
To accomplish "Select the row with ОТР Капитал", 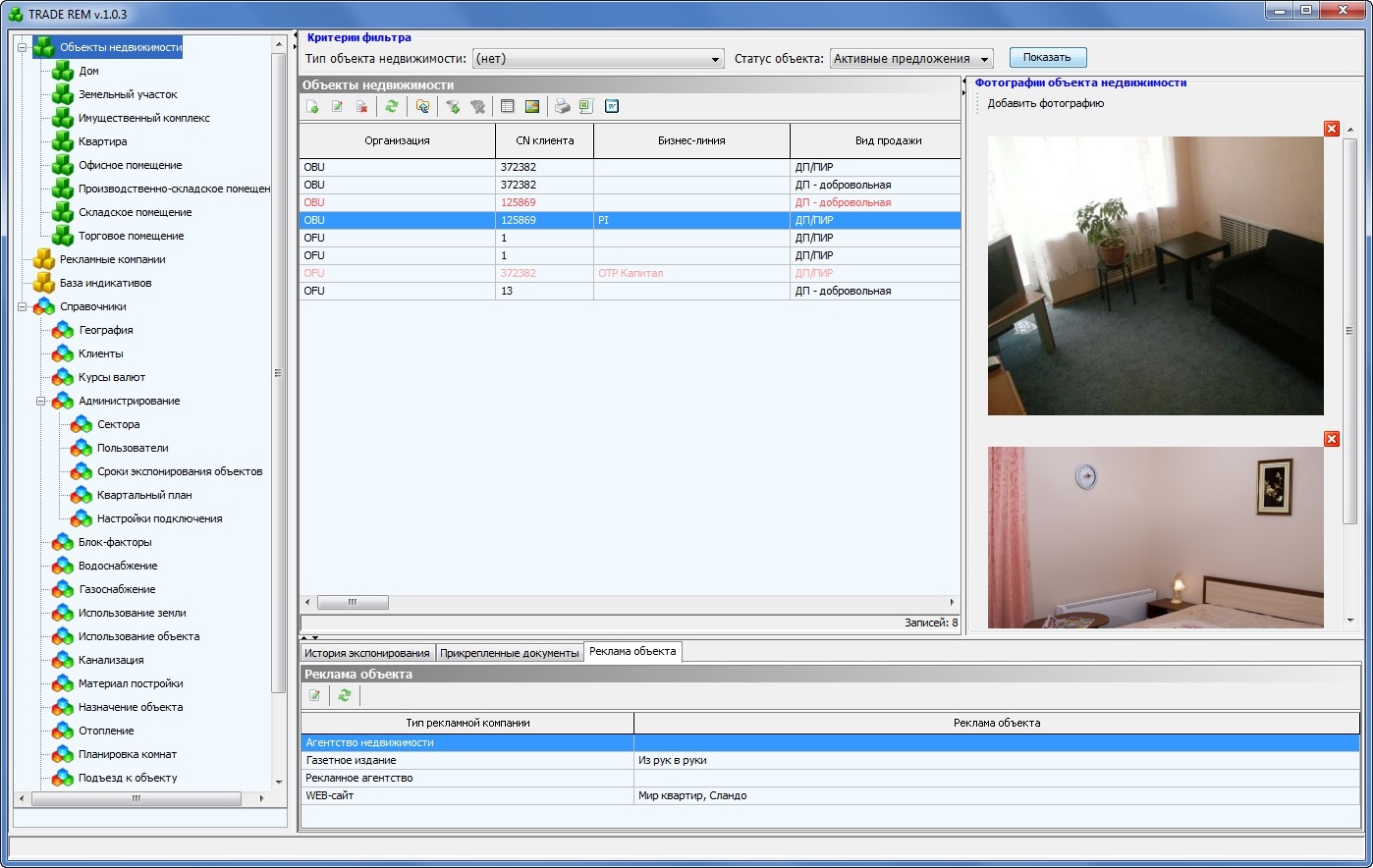I will coord(631,273).
